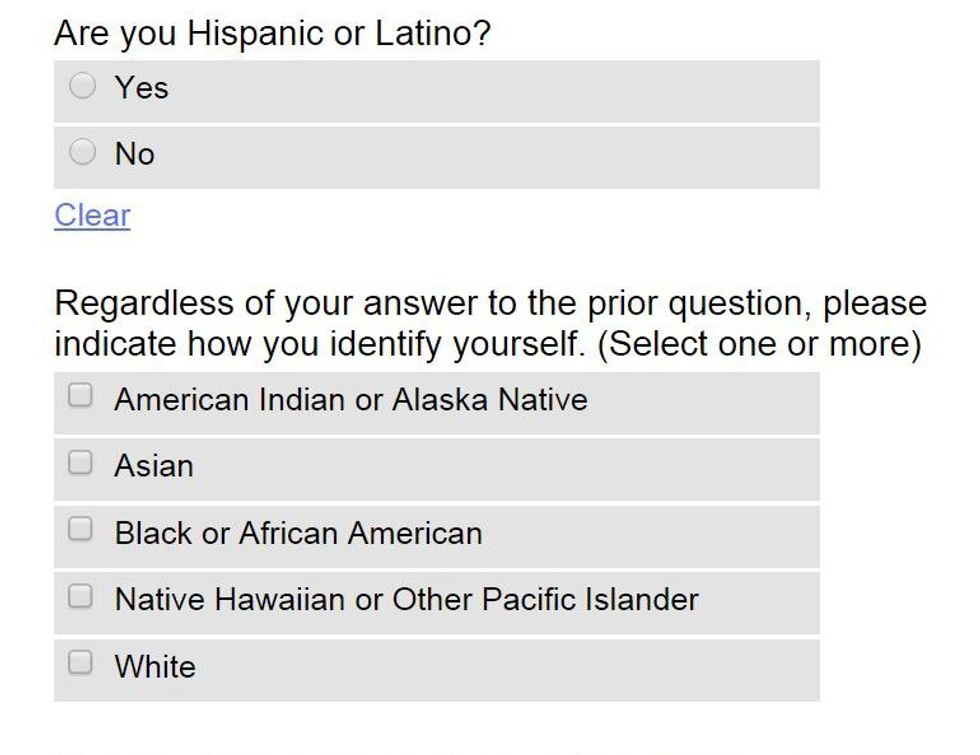Select the No radio button
Viewport: 980px width, 755px height.
(83, 153)
